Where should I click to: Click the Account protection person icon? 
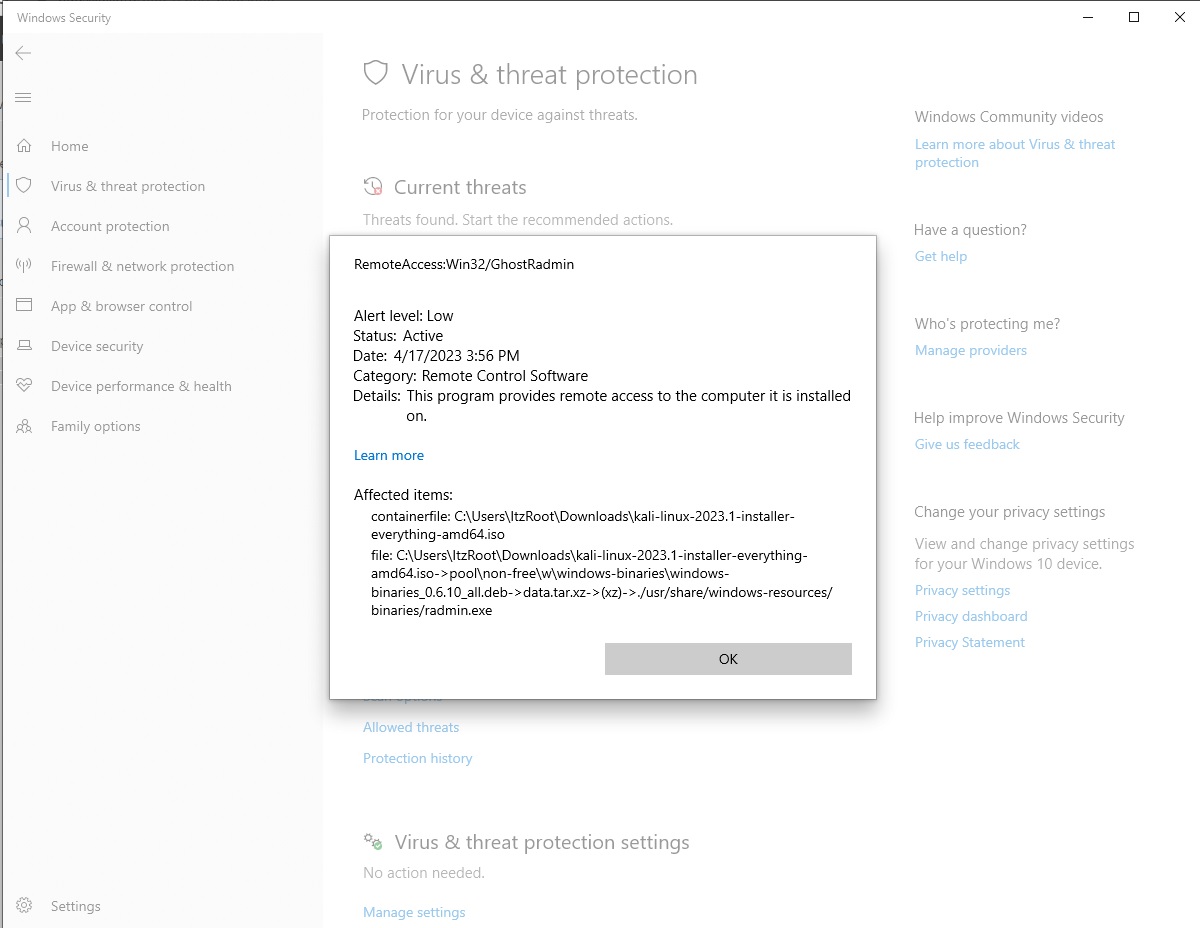(x=24, y=226)
